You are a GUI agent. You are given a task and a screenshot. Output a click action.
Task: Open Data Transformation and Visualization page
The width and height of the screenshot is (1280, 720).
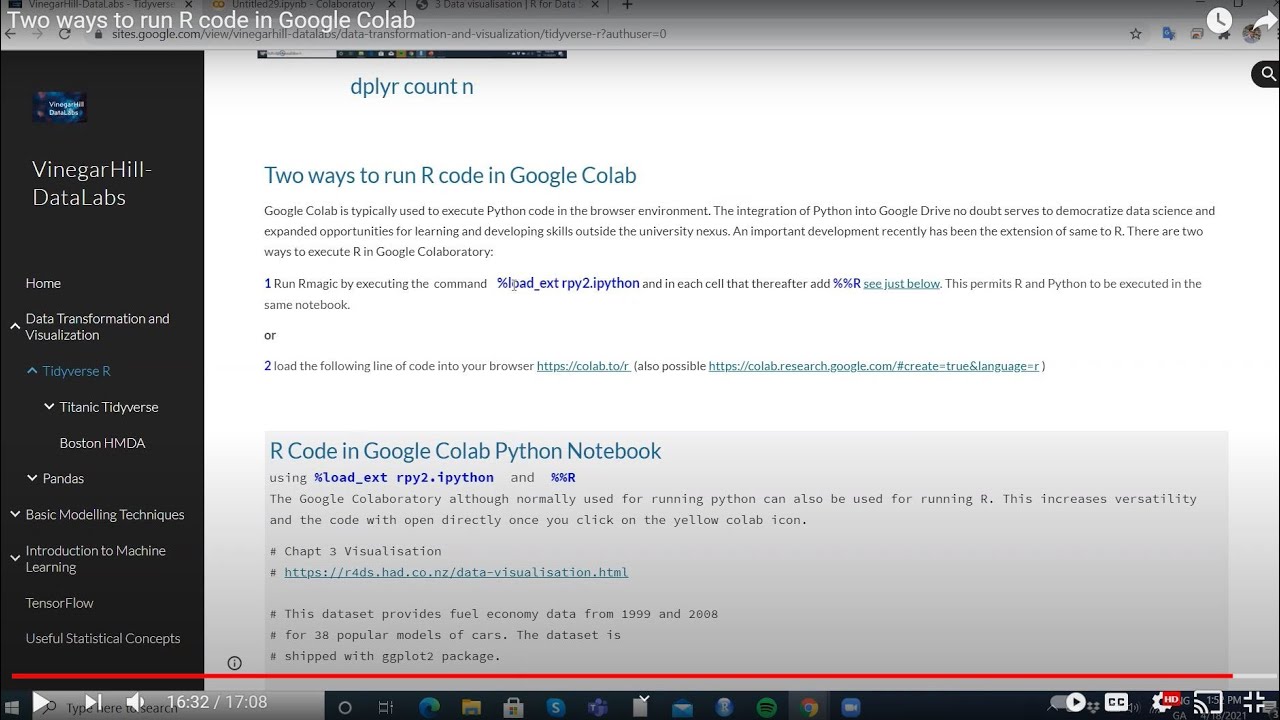(x=97, y=327)
